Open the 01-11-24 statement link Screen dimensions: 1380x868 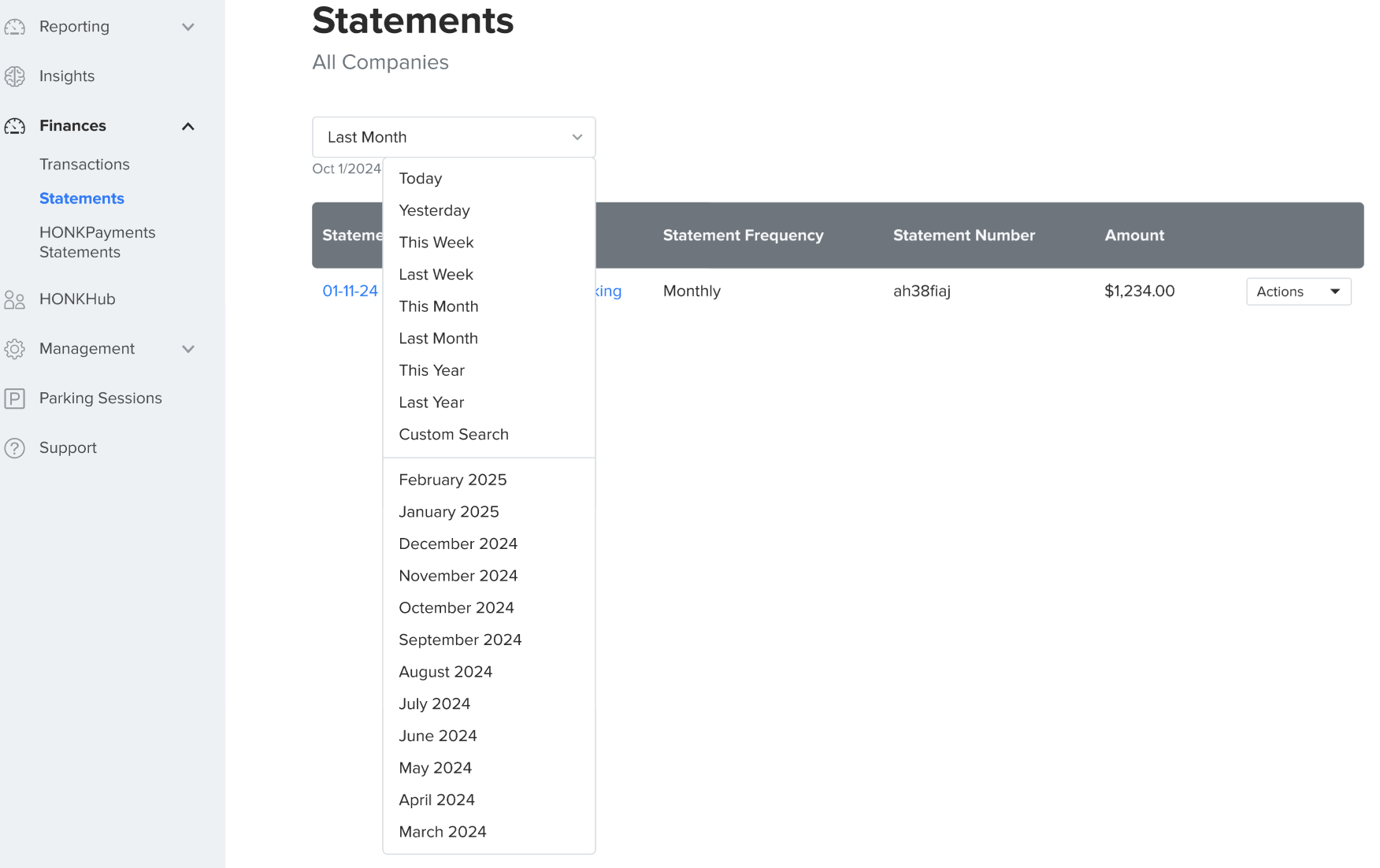click(350, 291)
